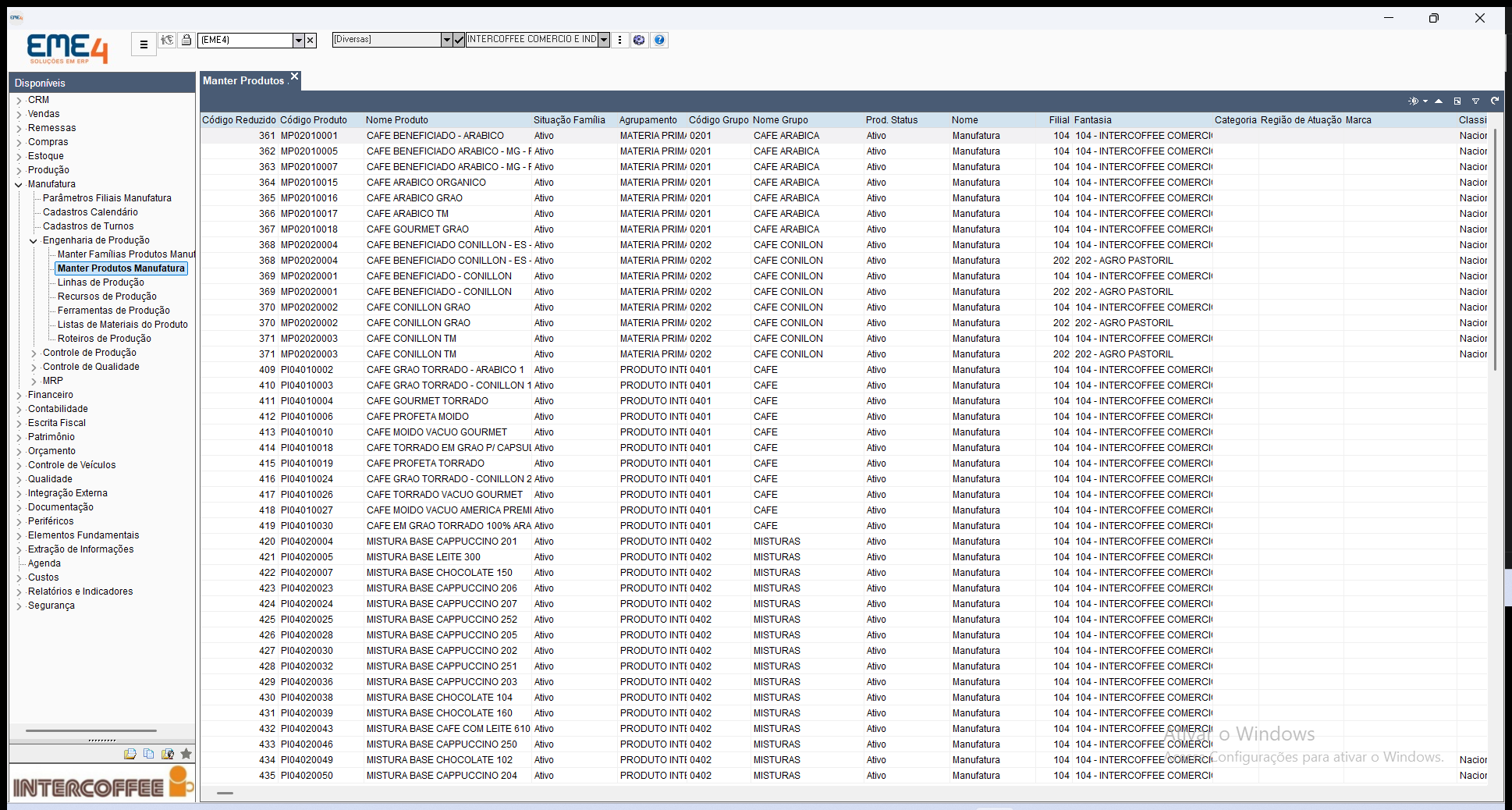This screenshot has width=1512, height=810.
Task: Select Manter Produtos Manufatura tree item
Action: coord(121,268)
